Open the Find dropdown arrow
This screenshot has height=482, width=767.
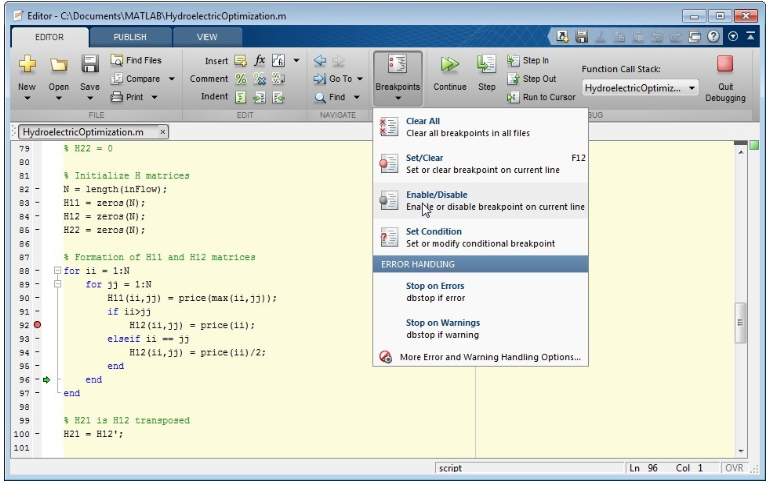[357, 97]
